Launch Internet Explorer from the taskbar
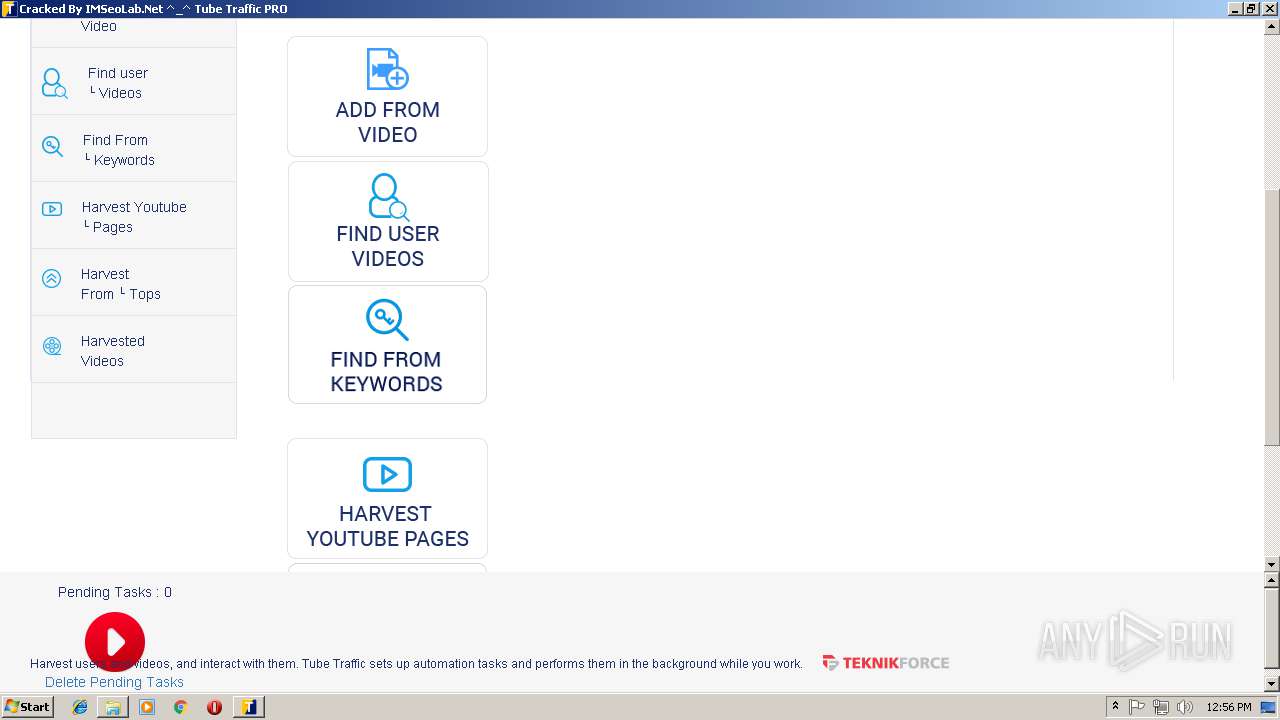The height and width of the screenshot is (720, 1280). pyautogui.click(x=80, y=707)
